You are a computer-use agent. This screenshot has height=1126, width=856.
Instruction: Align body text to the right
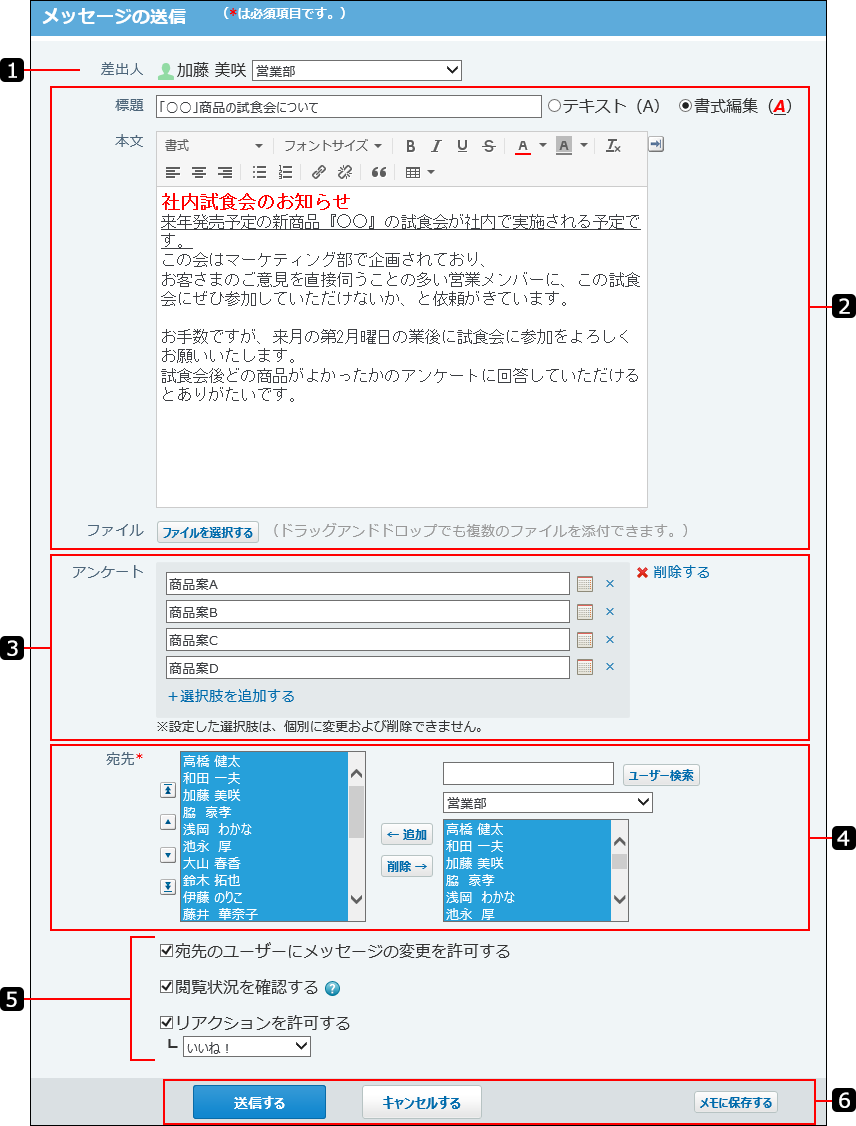225,172
